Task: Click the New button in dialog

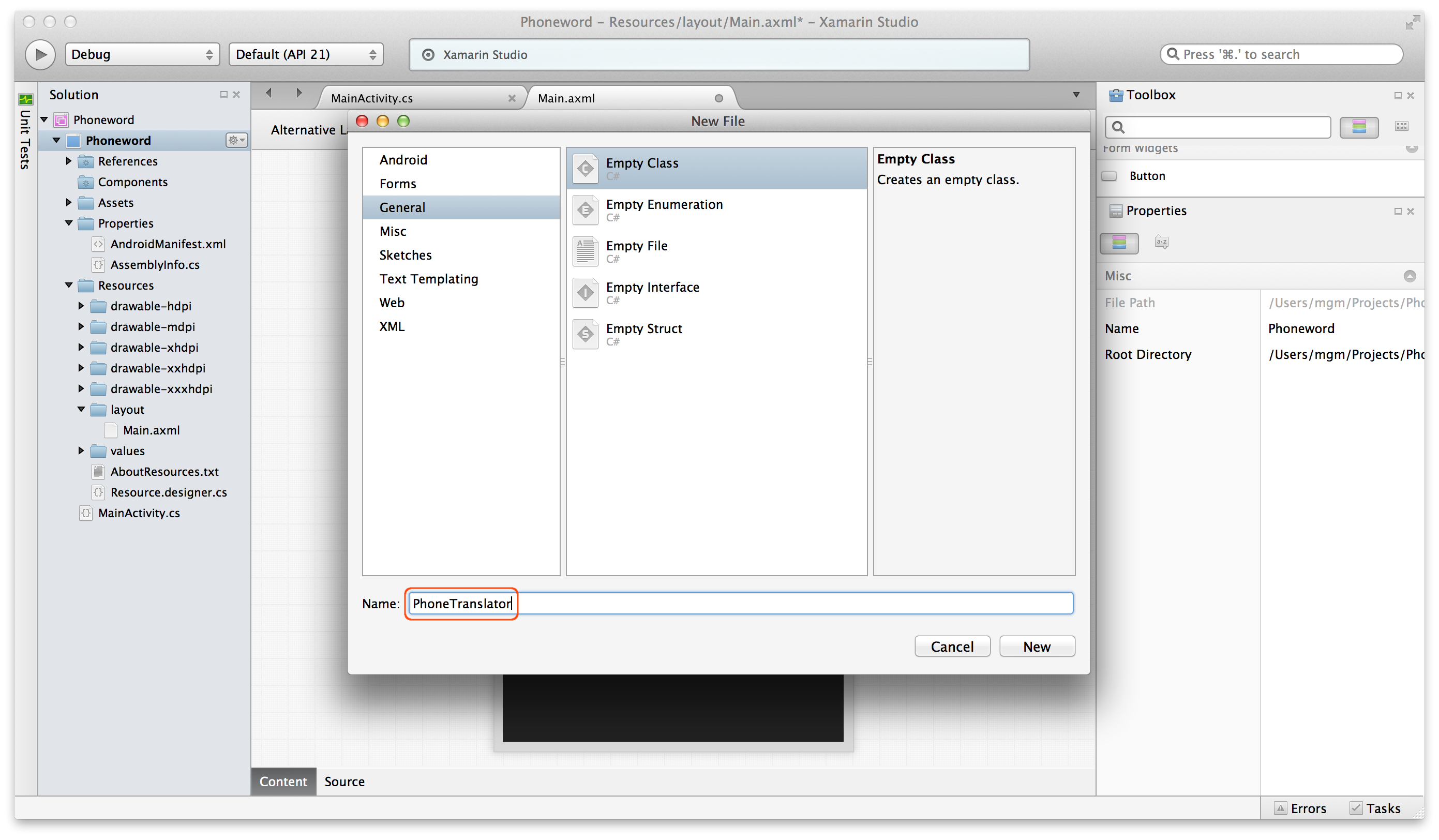Action: coord(1037,647)
